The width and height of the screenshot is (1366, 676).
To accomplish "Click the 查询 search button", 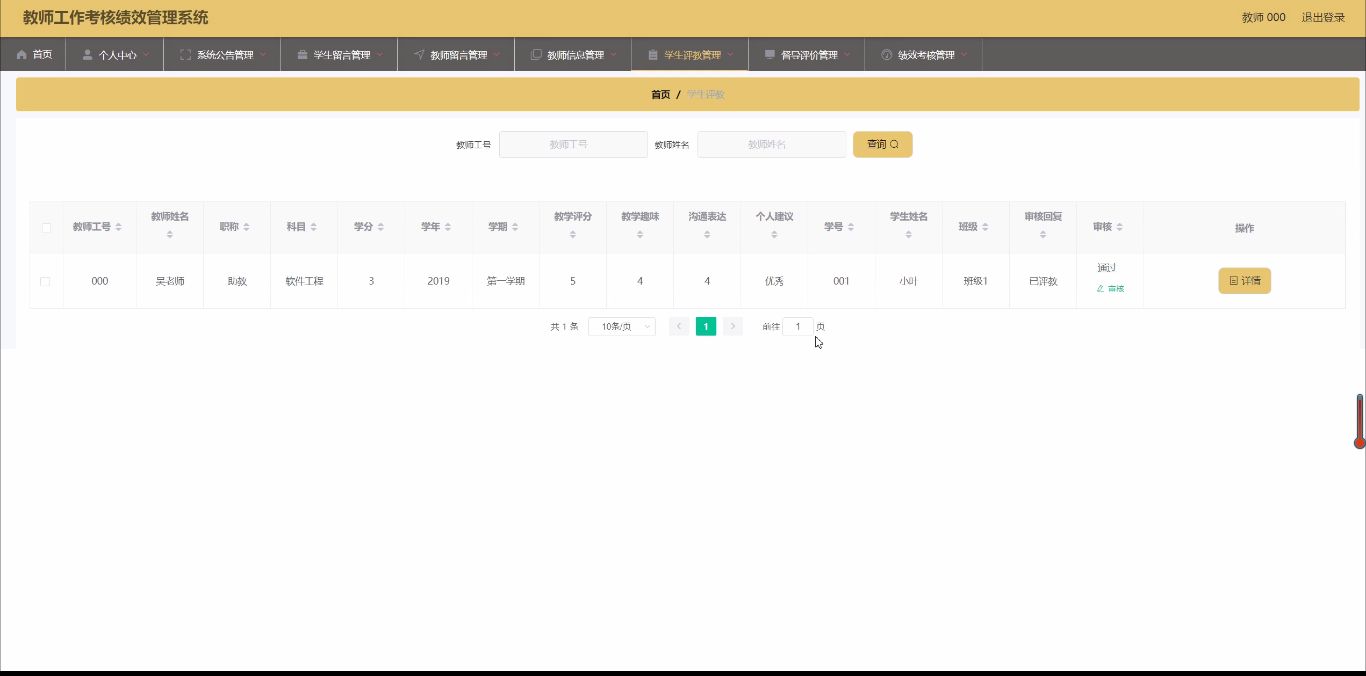I will tap(882, 144).
